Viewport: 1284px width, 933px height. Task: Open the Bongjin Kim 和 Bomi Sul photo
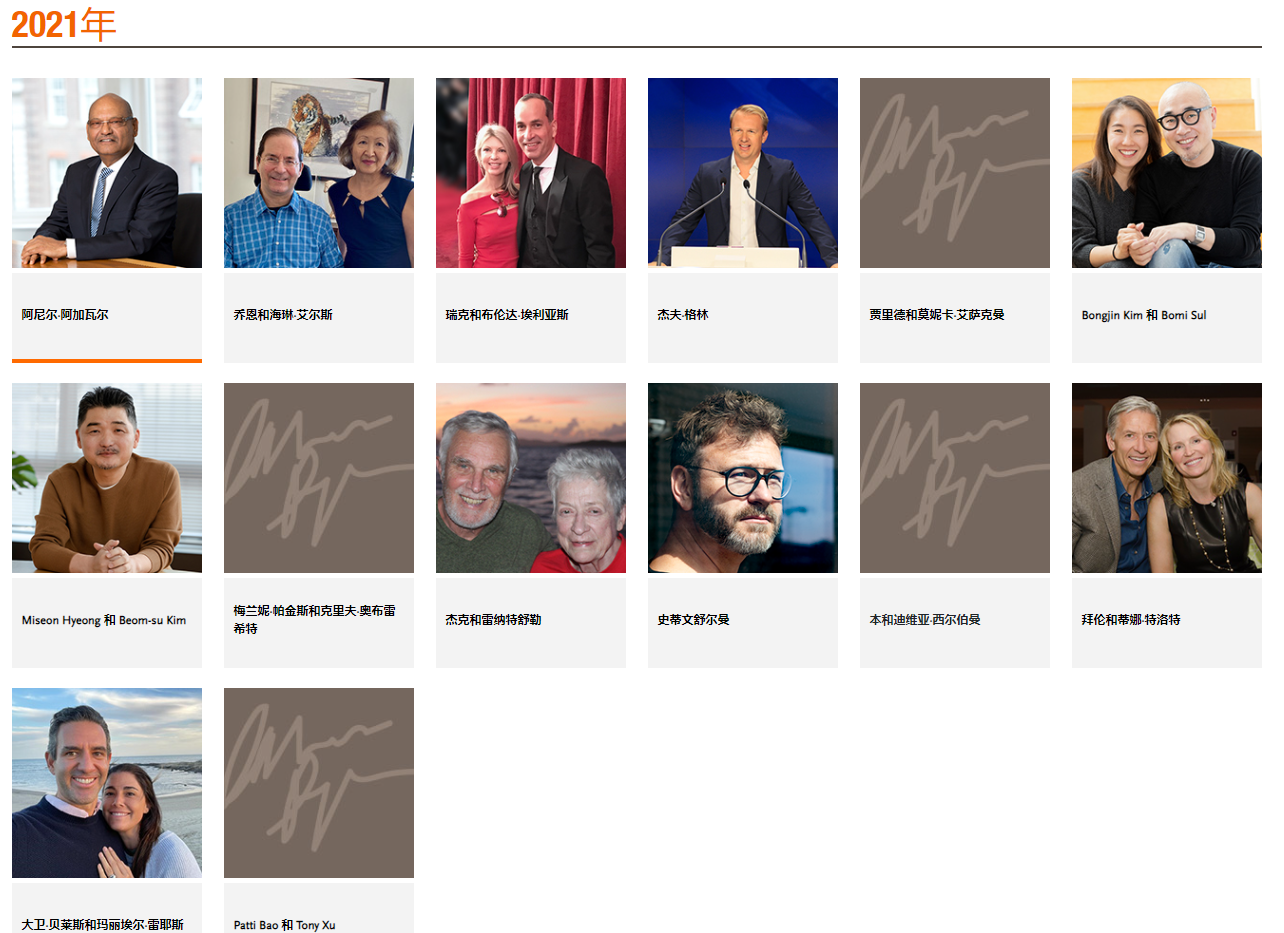point(1167,173)
